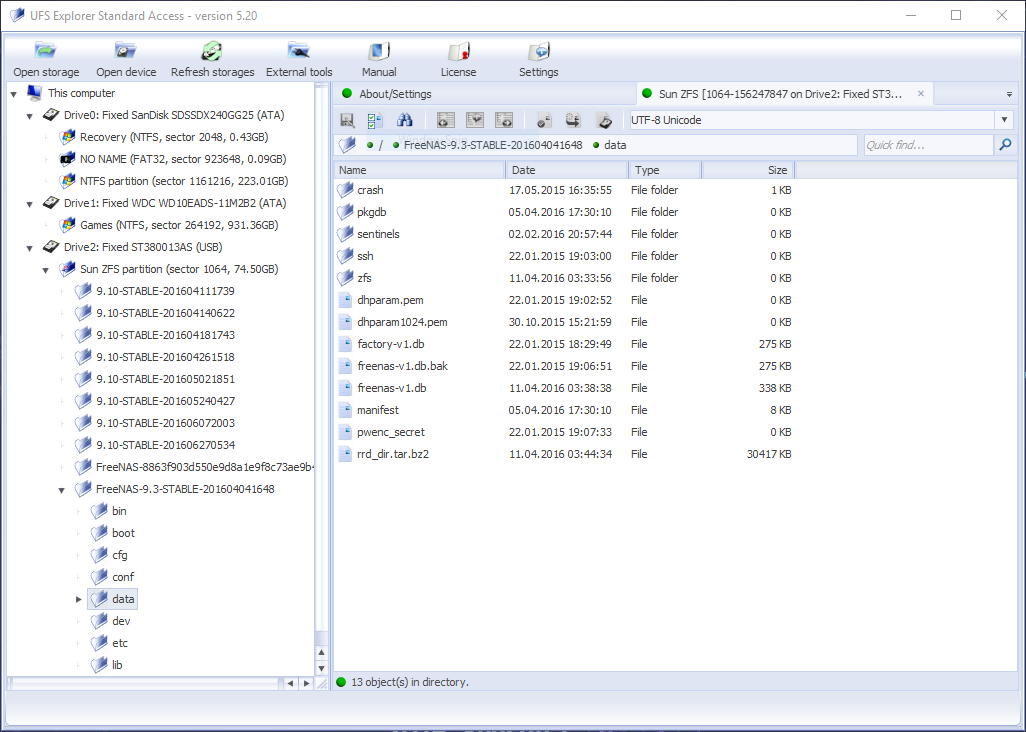Open the Manual icon
The width and height of the screenshot is (1026, 732).
[x=379, y=52]
